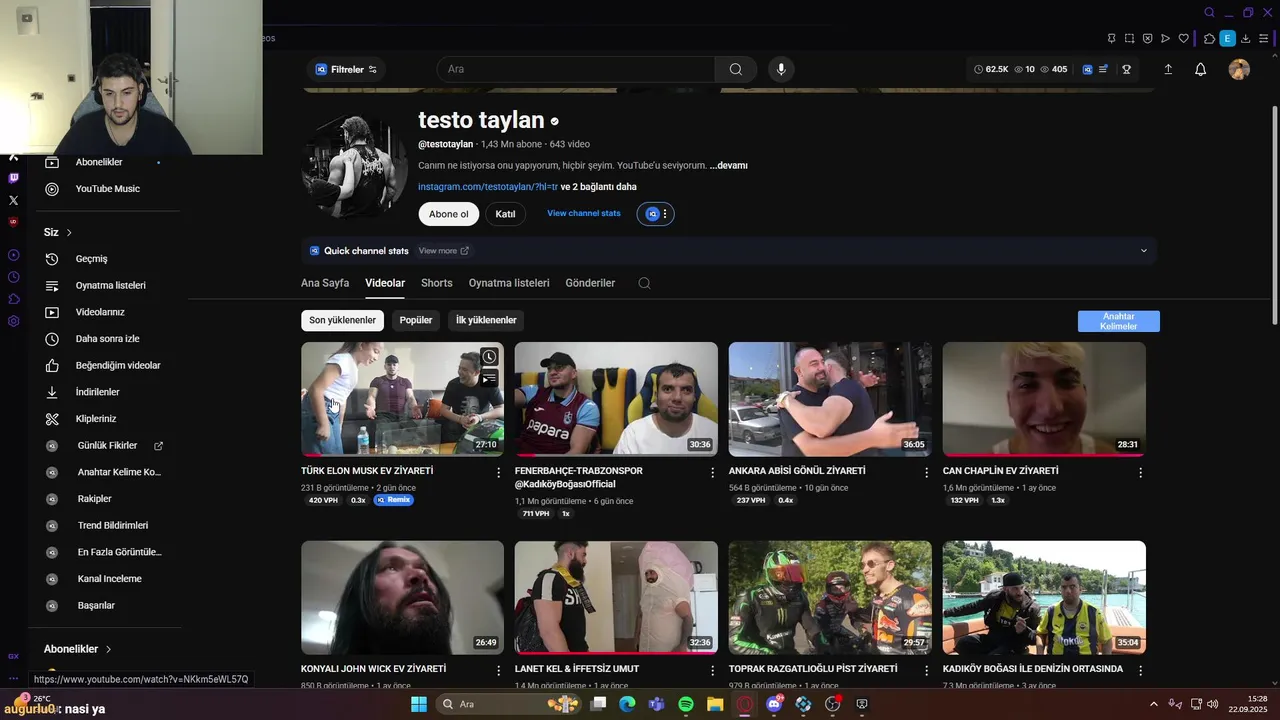Select the Popüler filter chip
This screenshot has height=720, width=1280.
[416, 320]
